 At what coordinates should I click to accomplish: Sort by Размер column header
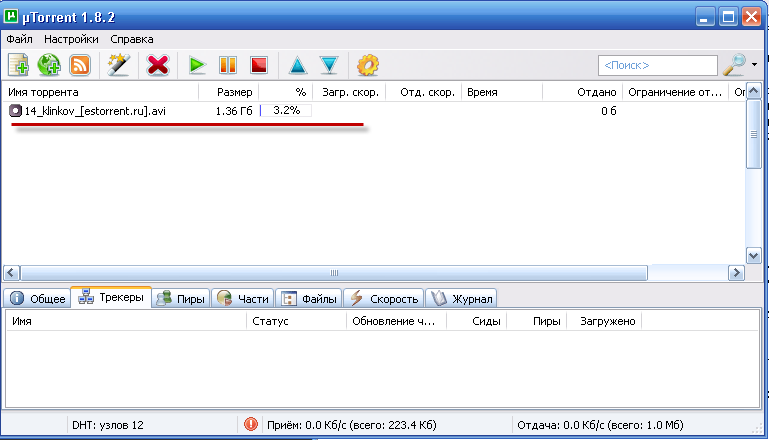click(x=229, y=92)
